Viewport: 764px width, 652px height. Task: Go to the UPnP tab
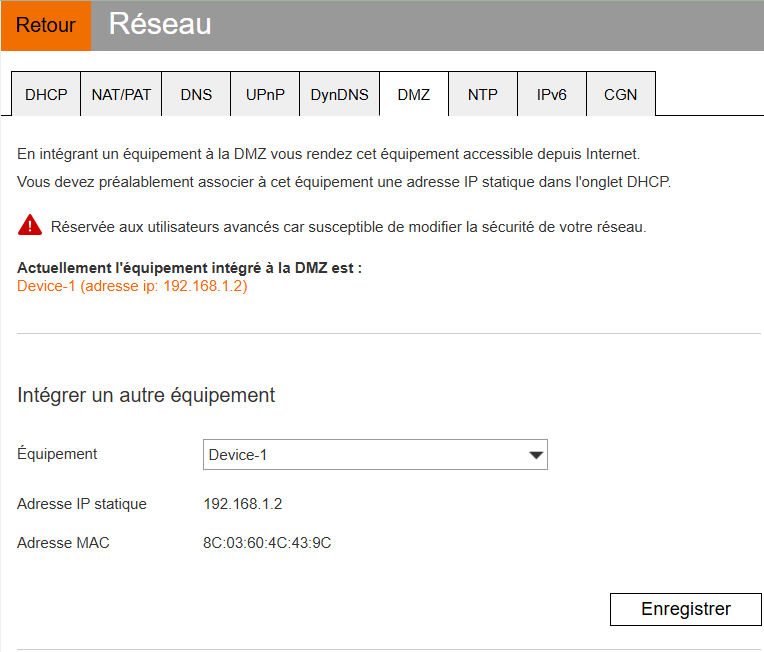[x=265, y=95]
